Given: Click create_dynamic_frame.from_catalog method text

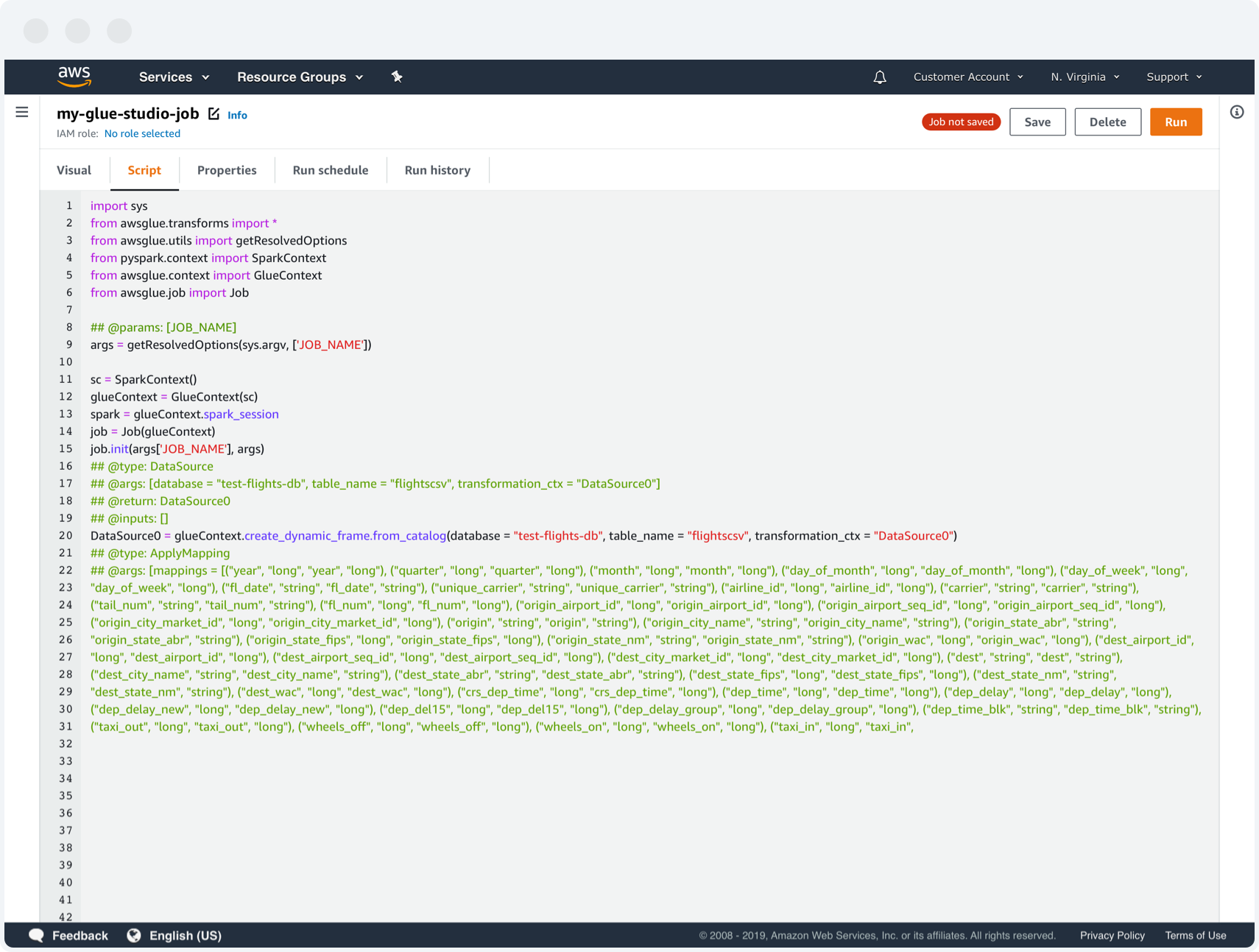Looking at the screenshot, I should pos(345,535).
